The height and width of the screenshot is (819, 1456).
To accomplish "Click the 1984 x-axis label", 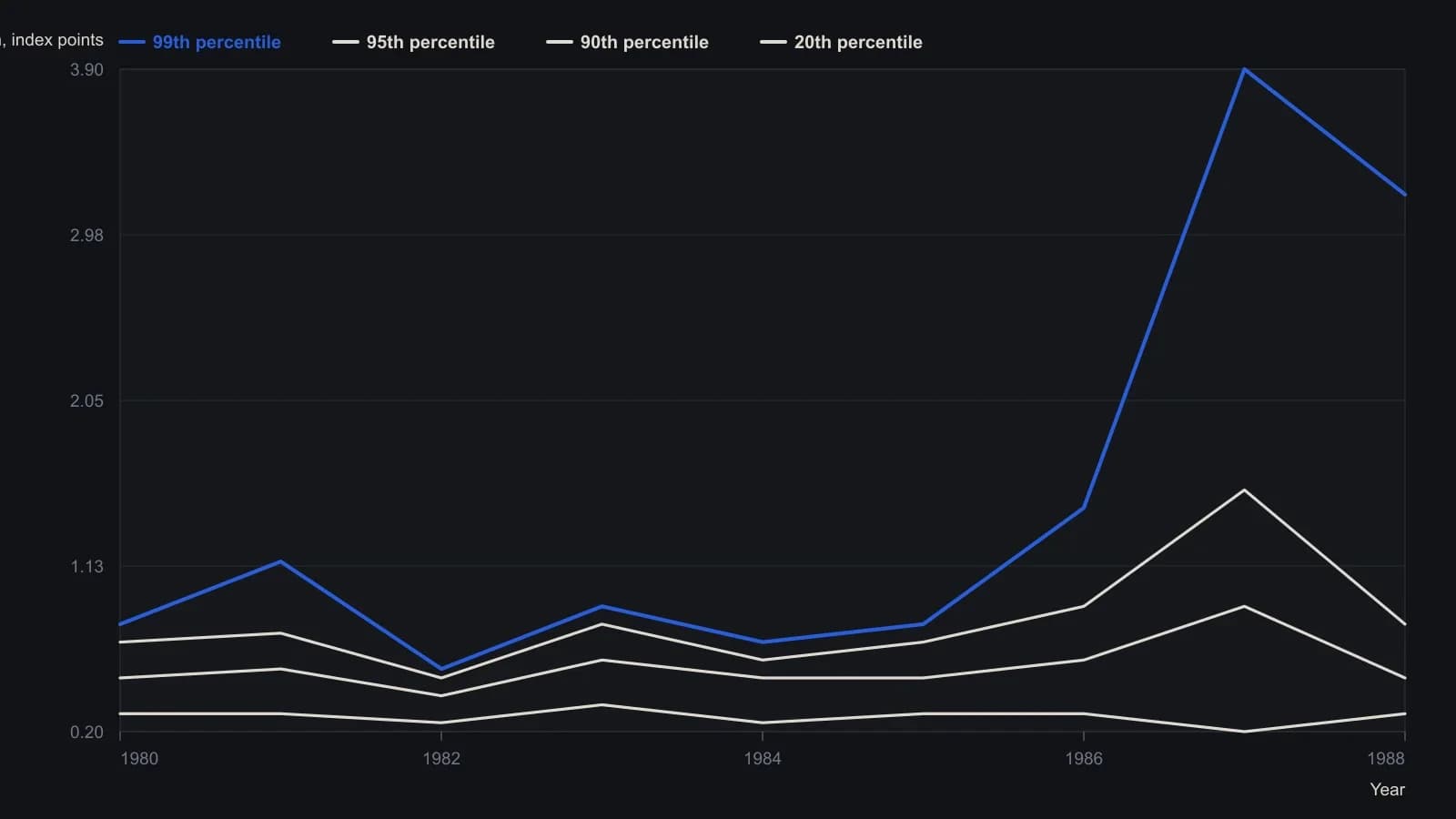I will 763,759.
